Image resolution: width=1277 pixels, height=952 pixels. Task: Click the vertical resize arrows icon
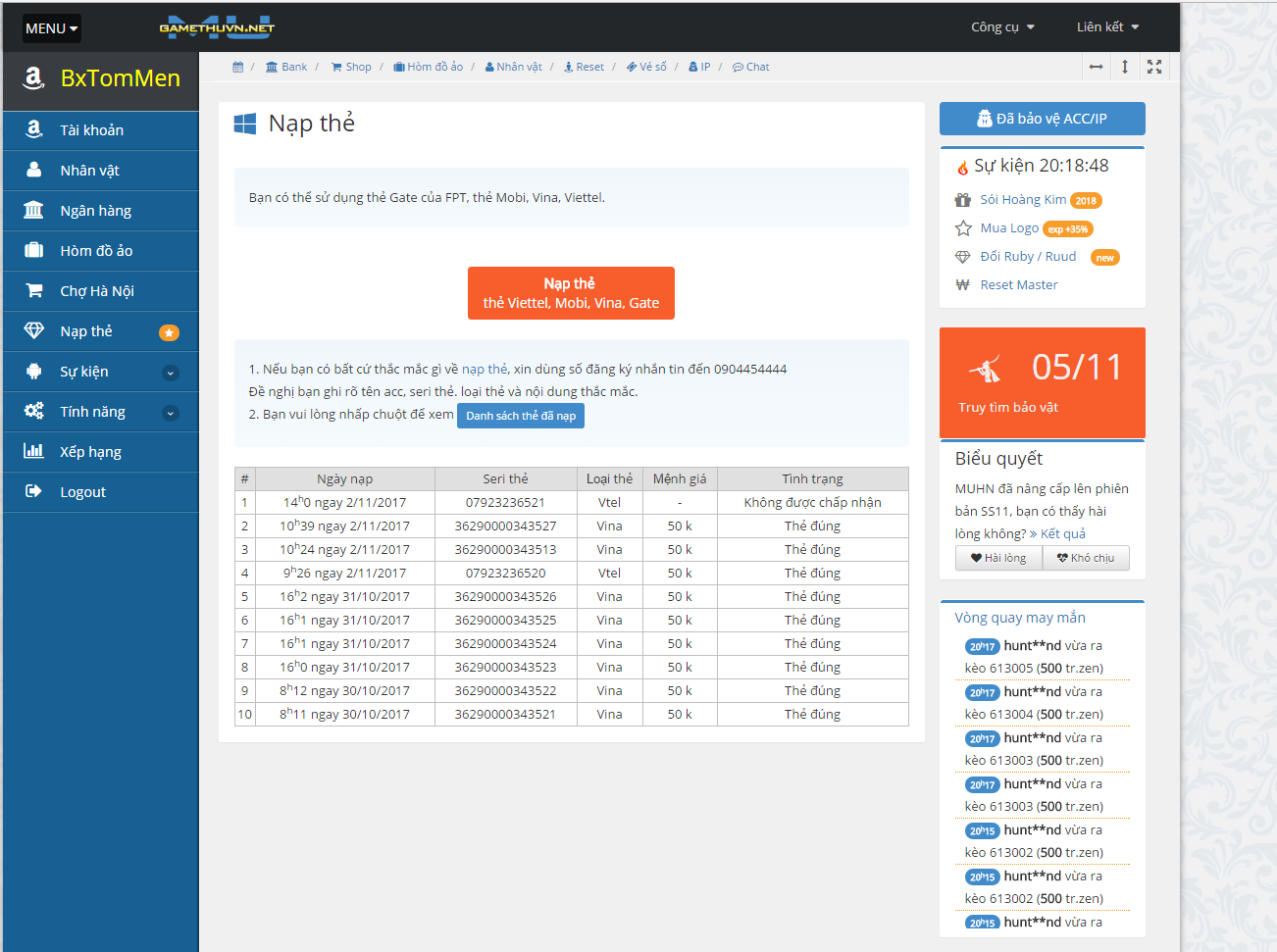click(1125, 67)
